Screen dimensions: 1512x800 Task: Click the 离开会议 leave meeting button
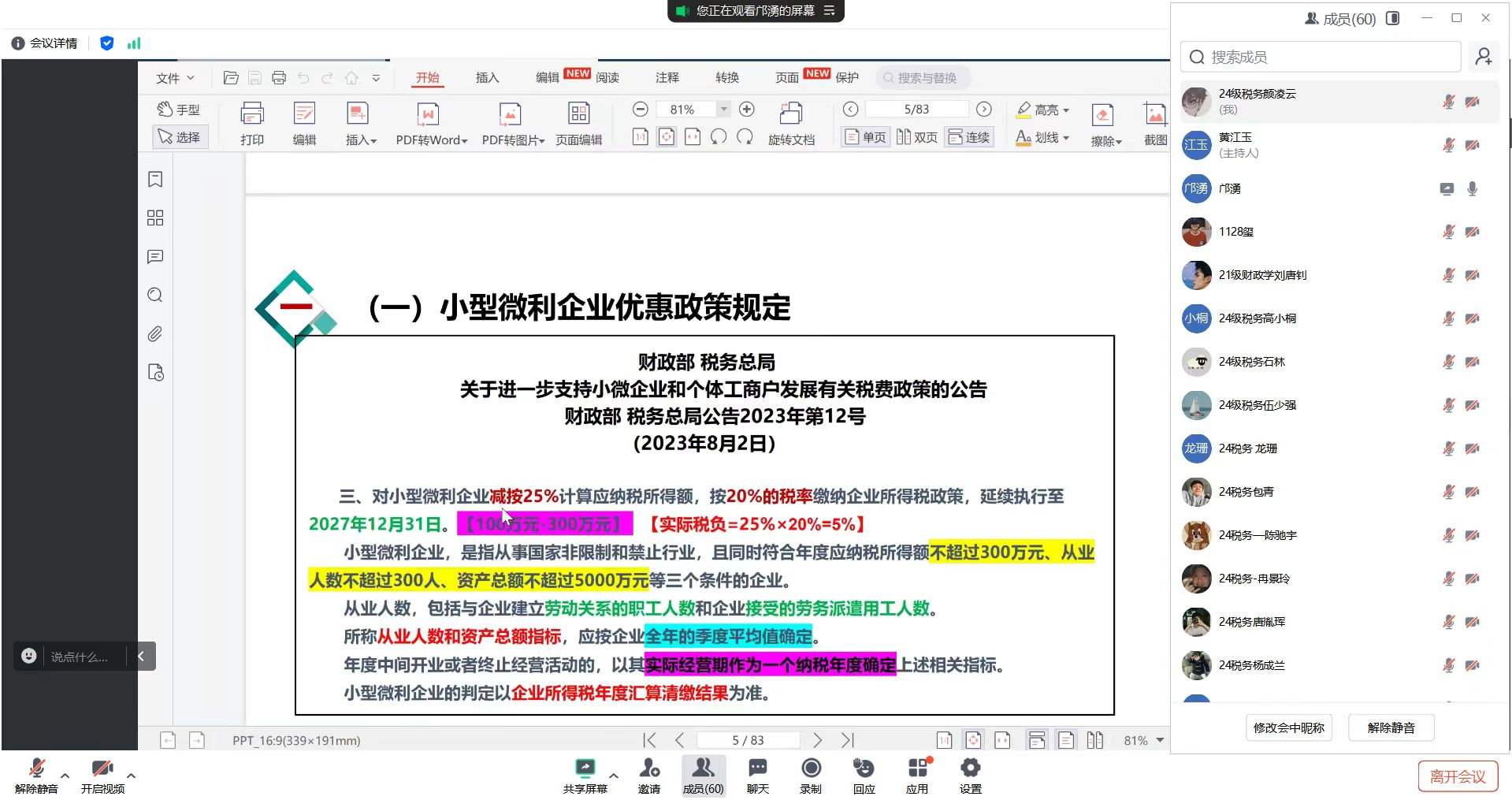(x=1458, y=776)
